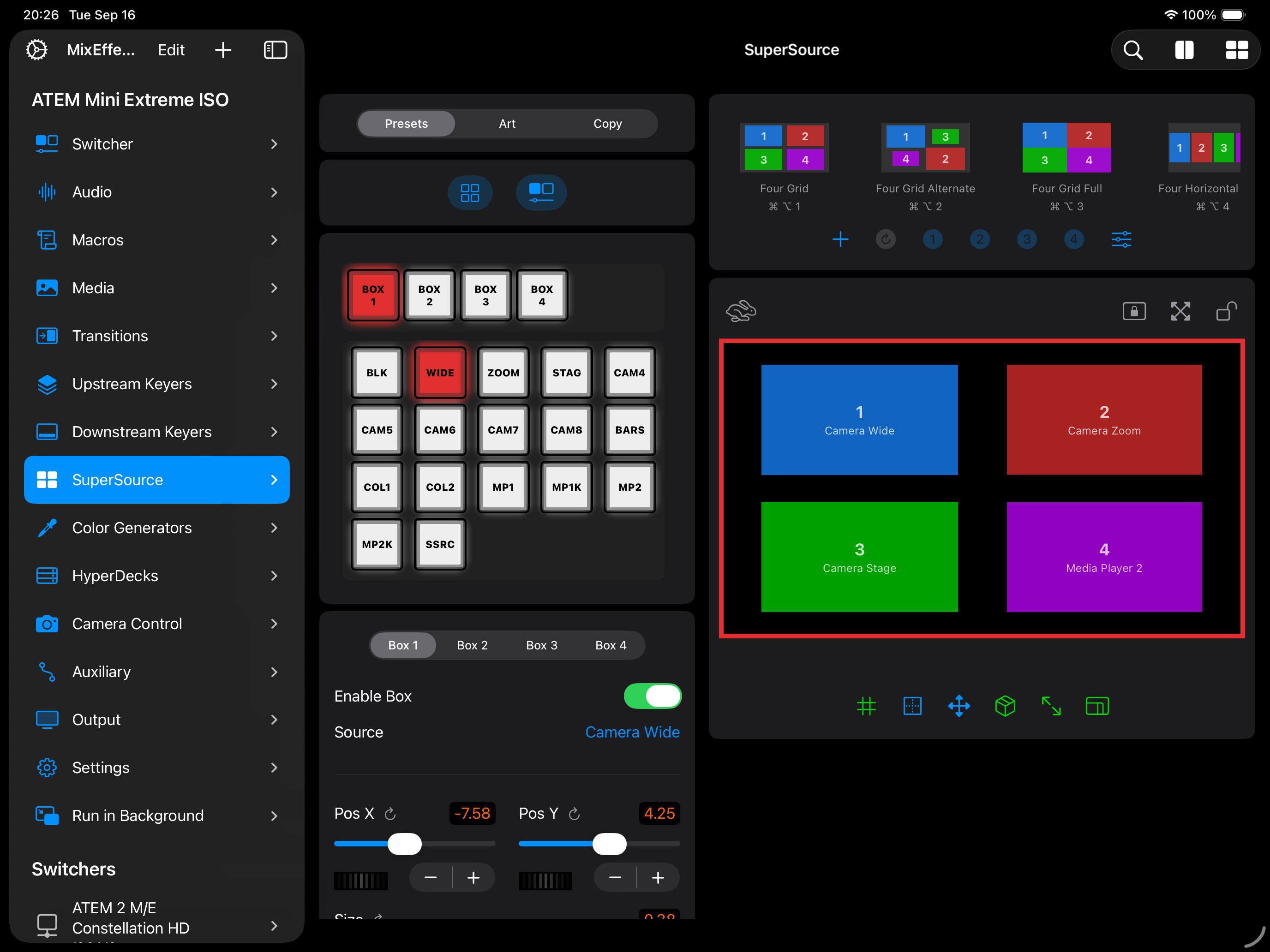Choose ZOOM as box source
The image size is (1270, 952).
(503, 373)
